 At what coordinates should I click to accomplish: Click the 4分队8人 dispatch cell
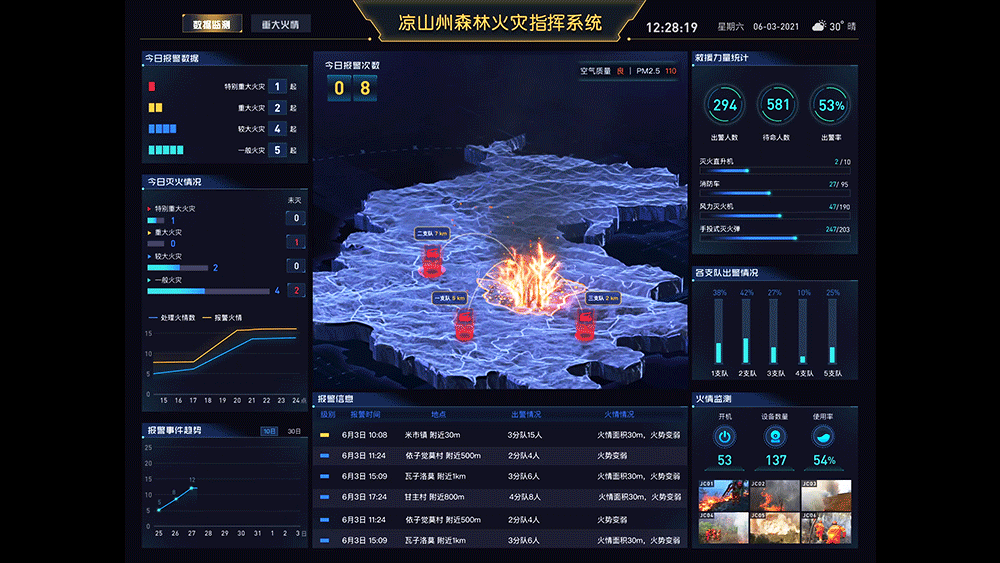524,497
